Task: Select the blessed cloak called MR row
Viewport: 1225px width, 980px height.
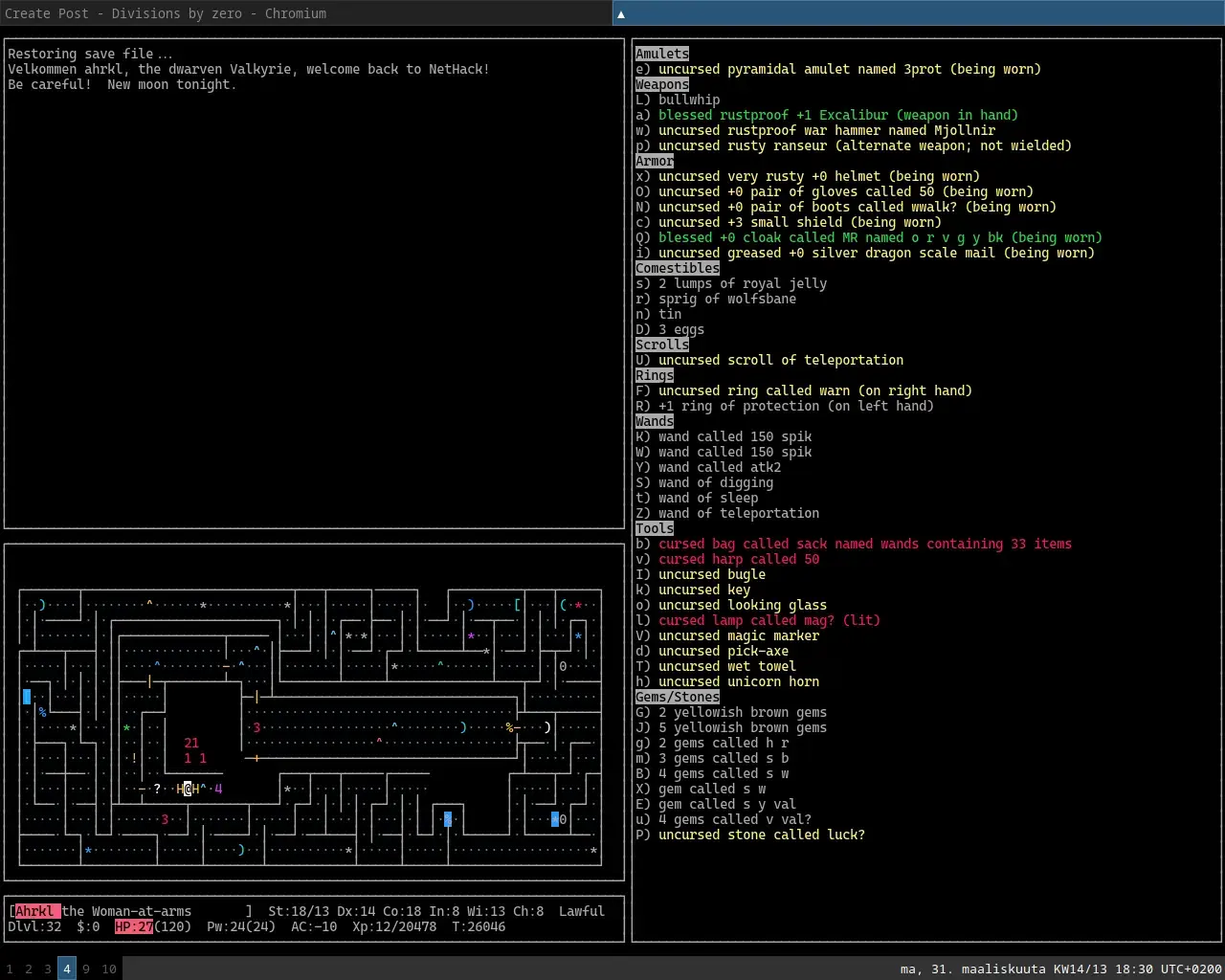Action: tap(869, 237)
